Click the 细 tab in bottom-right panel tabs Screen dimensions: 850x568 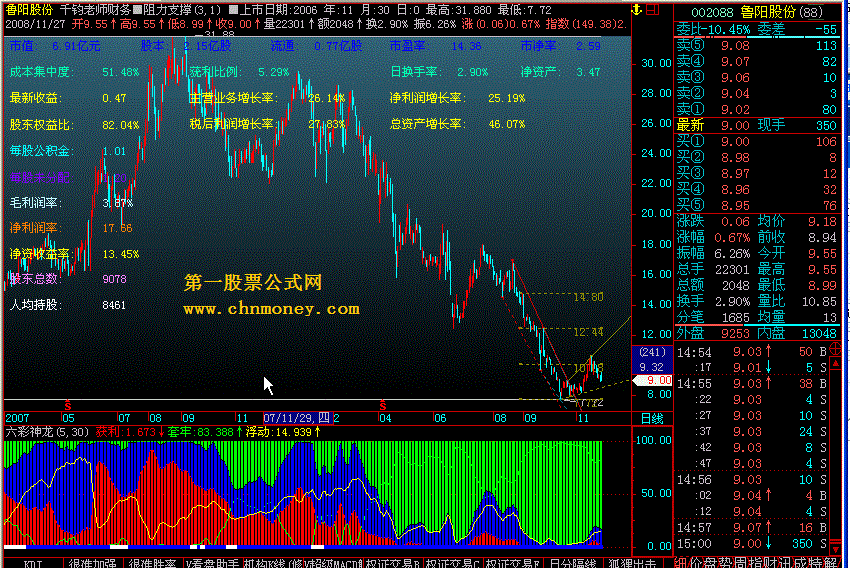(680, 563)
